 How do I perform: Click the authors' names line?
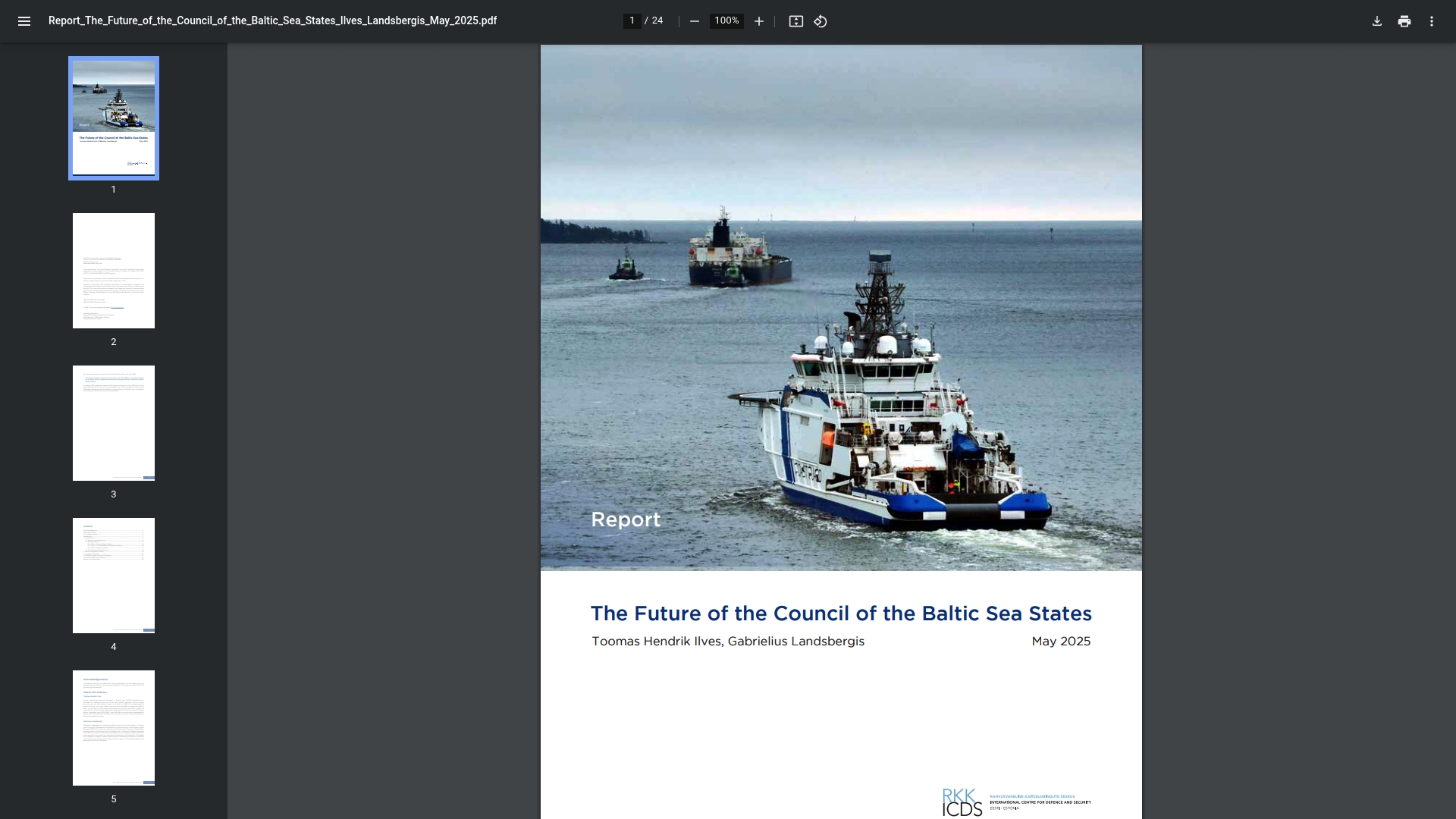coord(728,642)
